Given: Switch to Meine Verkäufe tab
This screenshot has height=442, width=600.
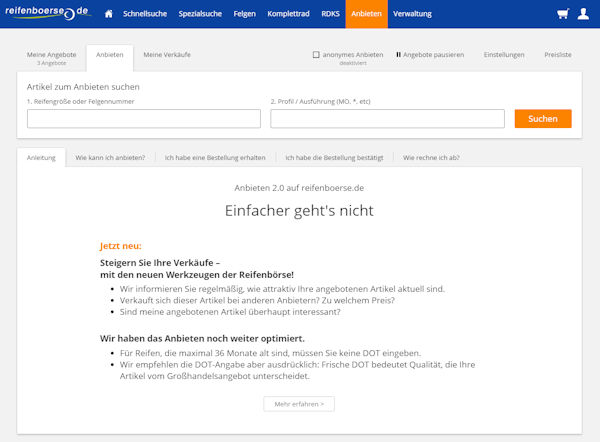Looking at the screenshot, I should (x=167, y=55).
